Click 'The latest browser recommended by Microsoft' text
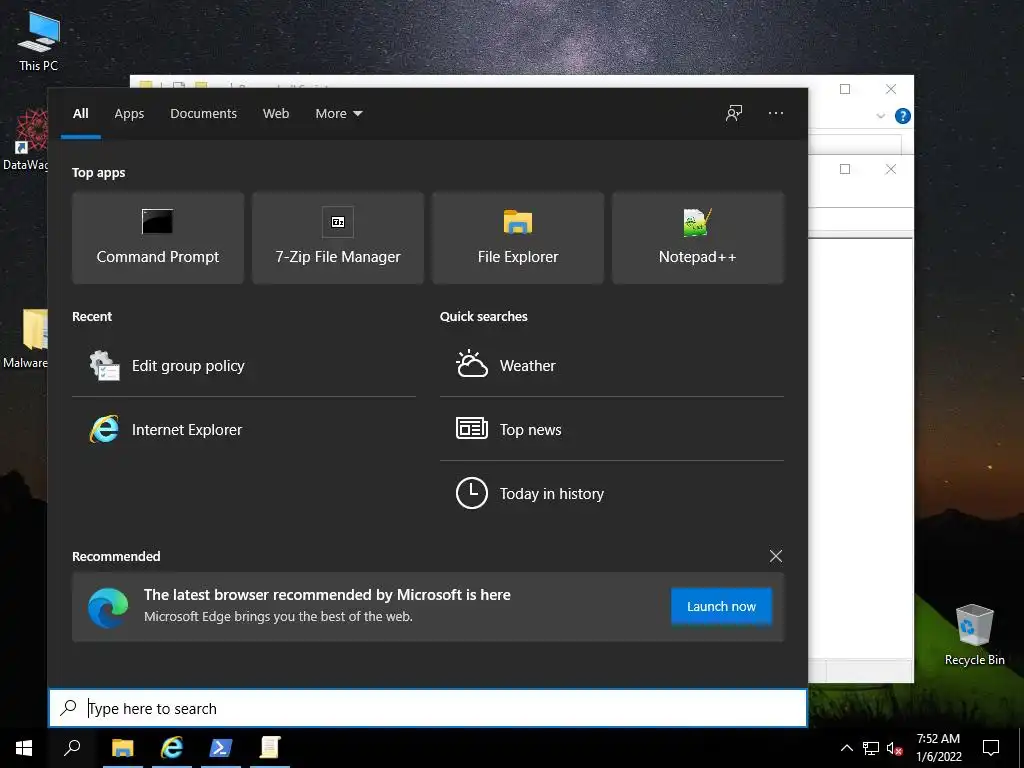This screenshot has width=1024, height=768. coord(327,594)
